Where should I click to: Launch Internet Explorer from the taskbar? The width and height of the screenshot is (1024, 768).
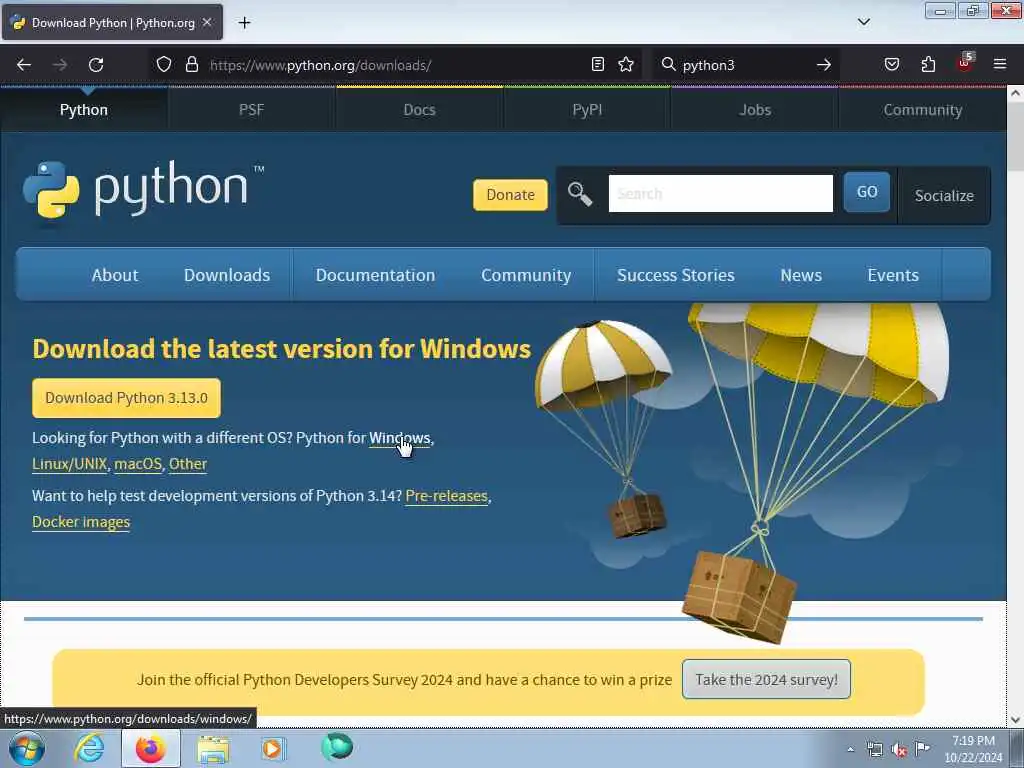[x=89, y=748]
